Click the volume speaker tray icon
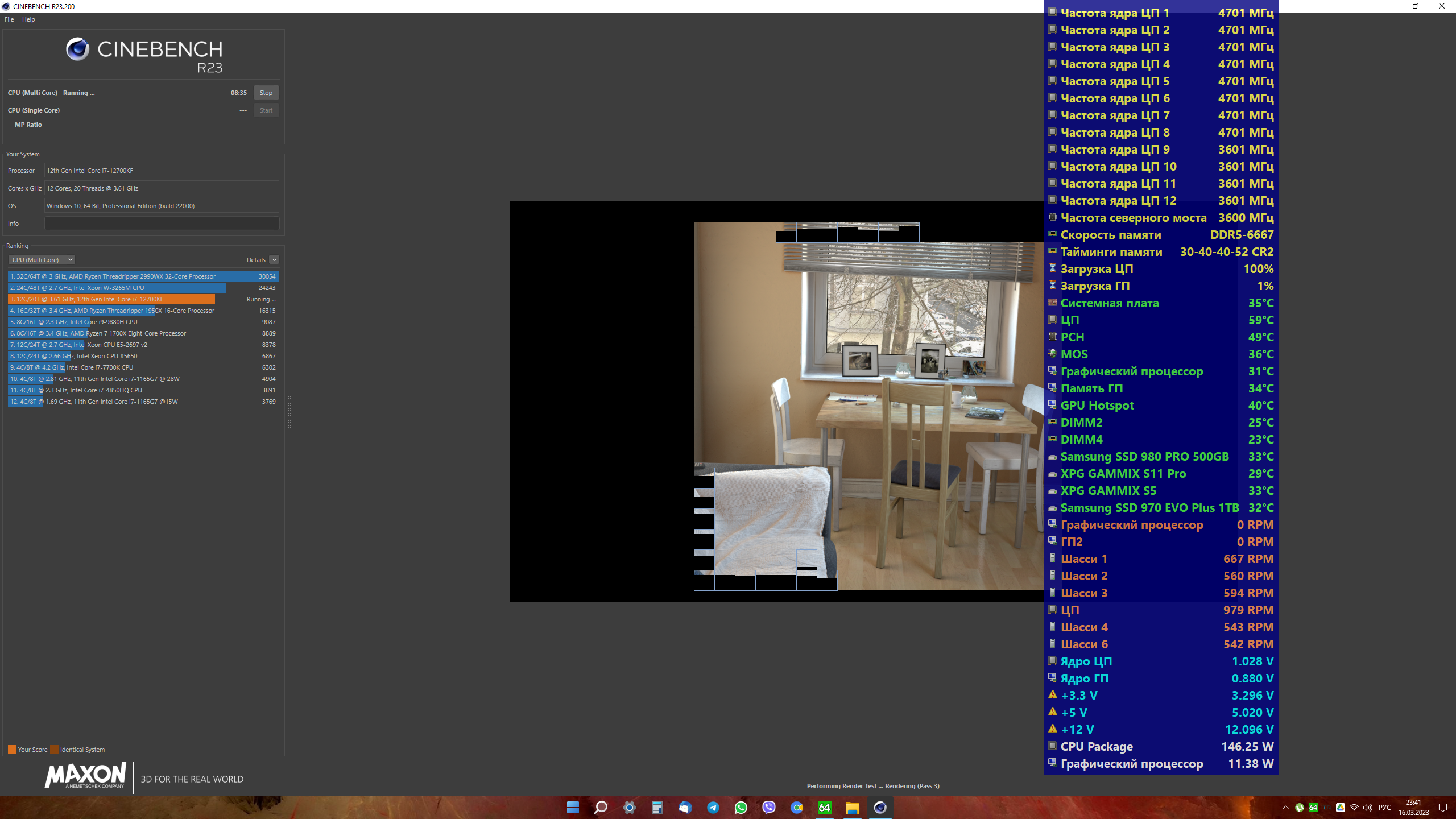Screen dimensions: 1456x819 [x=1368, y=808]
